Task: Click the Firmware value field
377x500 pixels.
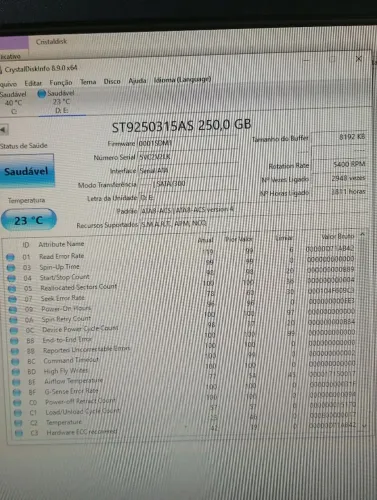Action: coord(187,143)
